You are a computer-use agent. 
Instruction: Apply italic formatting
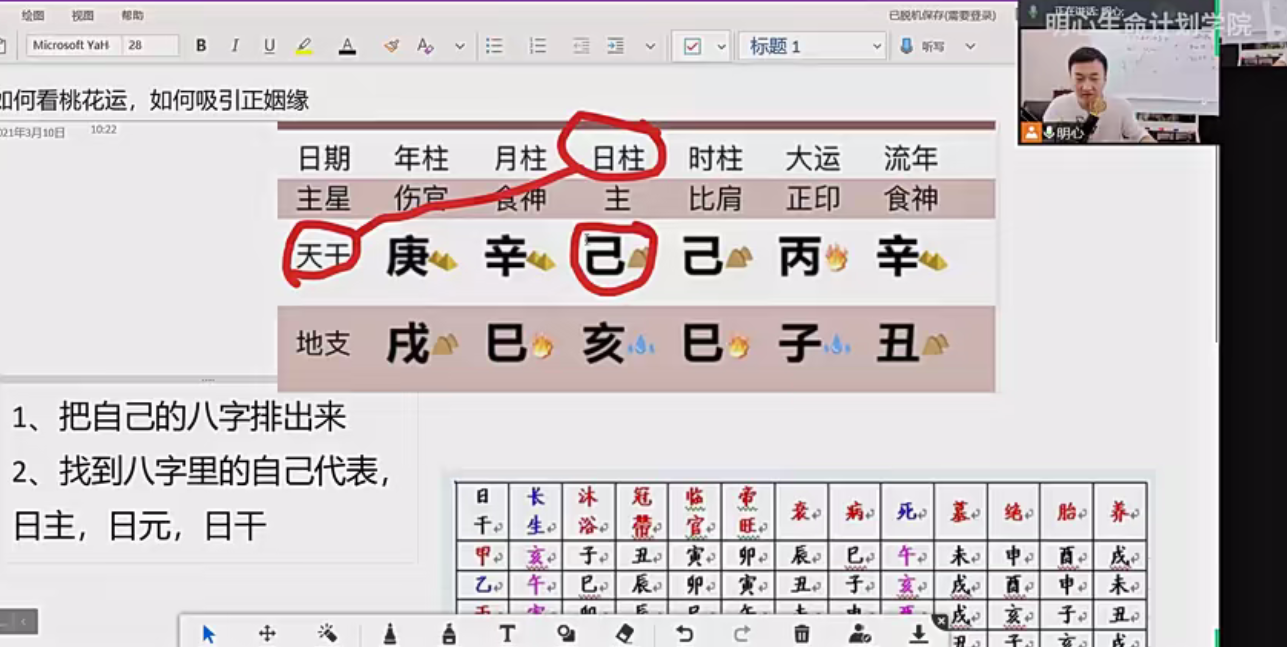click(x=233, y=46)
